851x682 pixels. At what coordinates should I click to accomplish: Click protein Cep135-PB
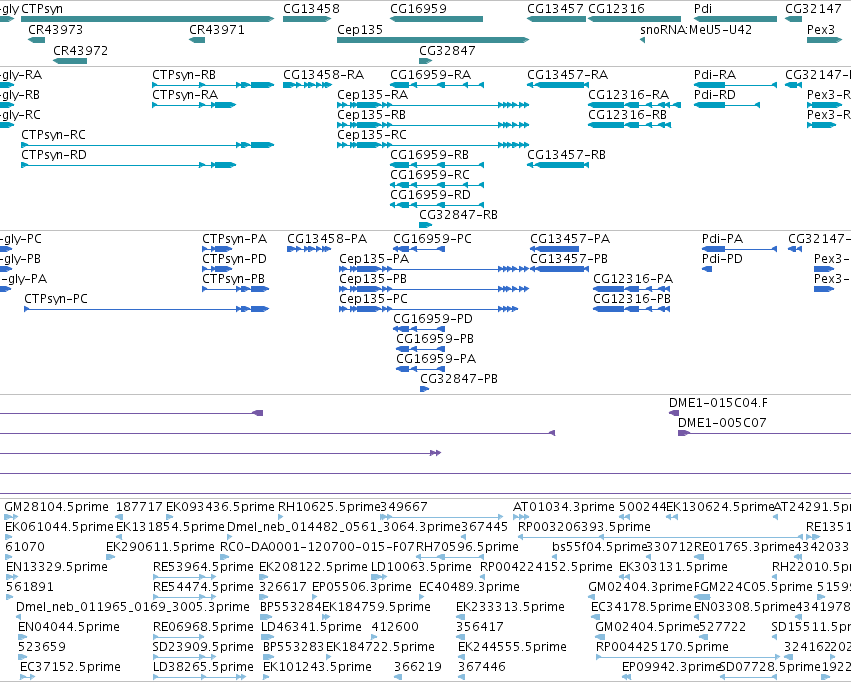[x=373, y=279]
